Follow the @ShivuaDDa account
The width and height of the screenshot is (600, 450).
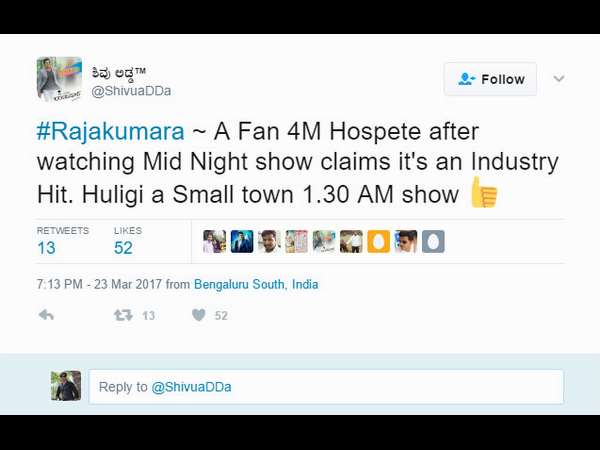click(491, 79)
